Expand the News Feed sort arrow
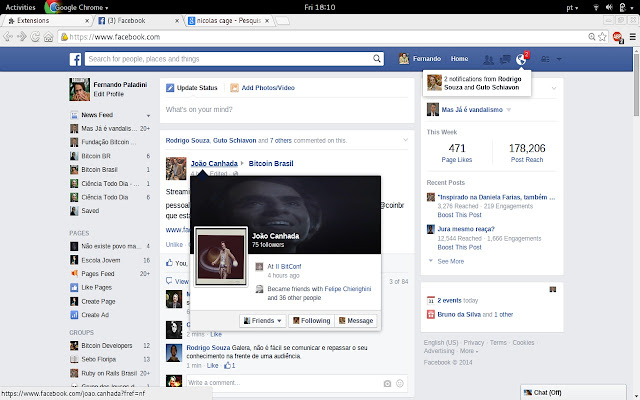 click(x=148, y=116)
